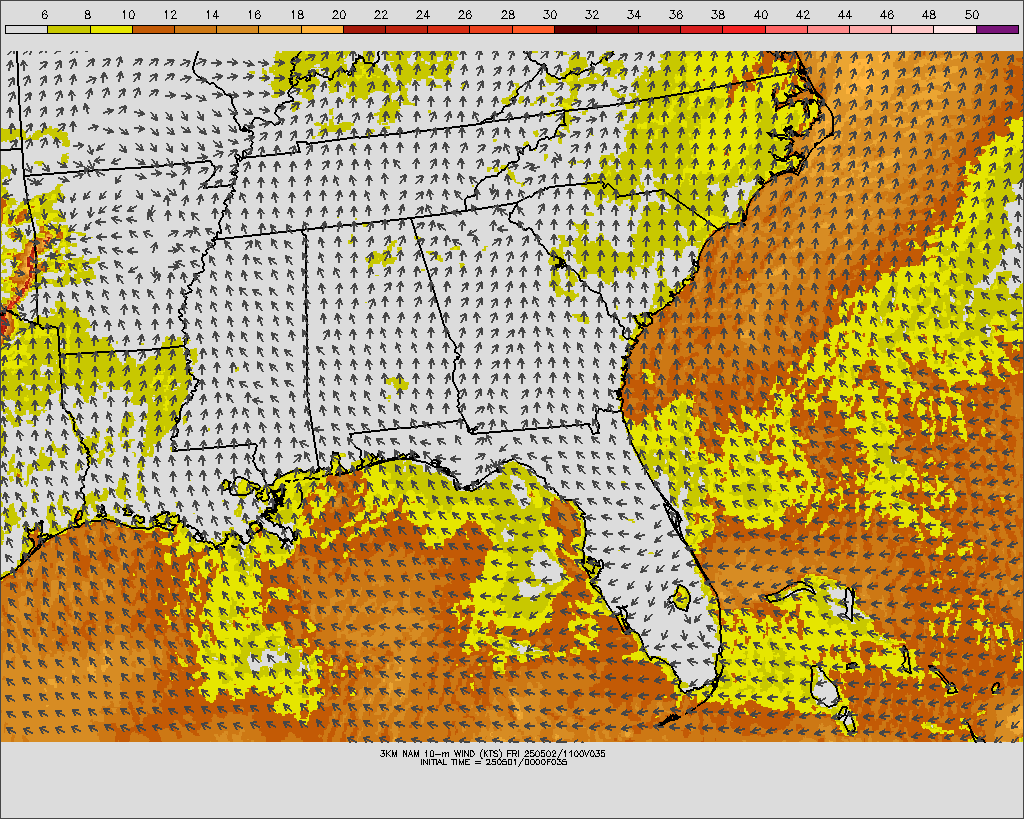
Task: Click the legend value "24"
Action: click(x=423, y=14)
